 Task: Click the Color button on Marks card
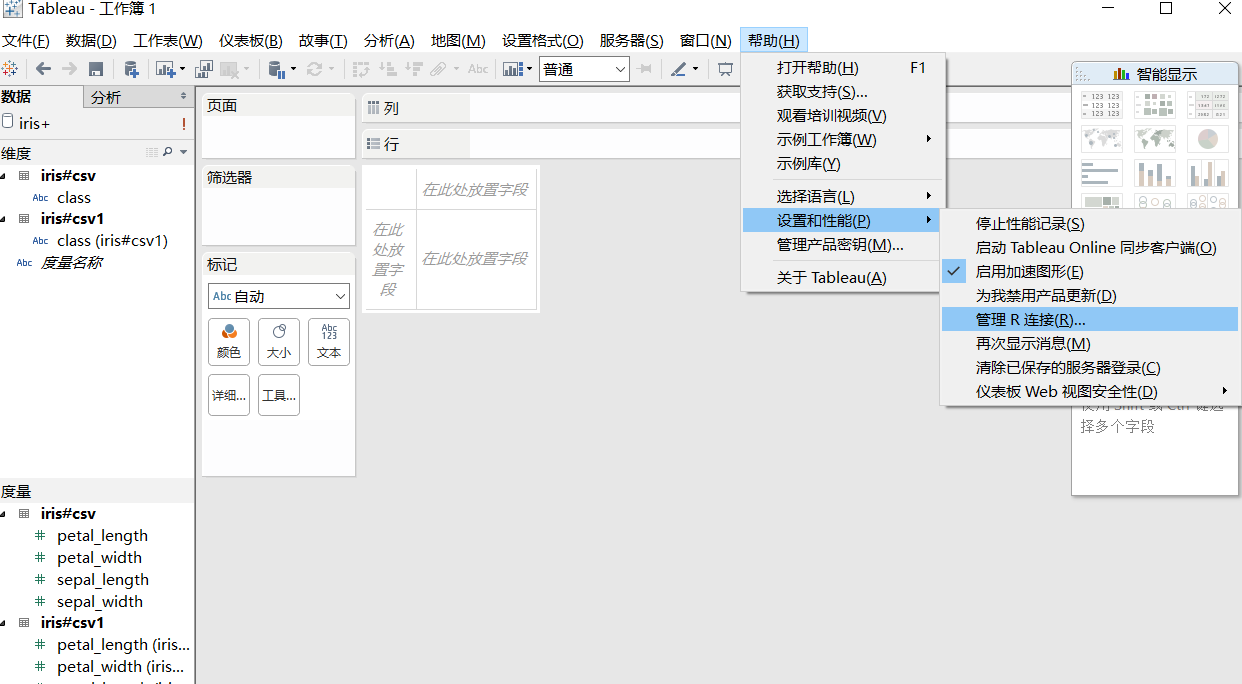click(x=229, y=342)
